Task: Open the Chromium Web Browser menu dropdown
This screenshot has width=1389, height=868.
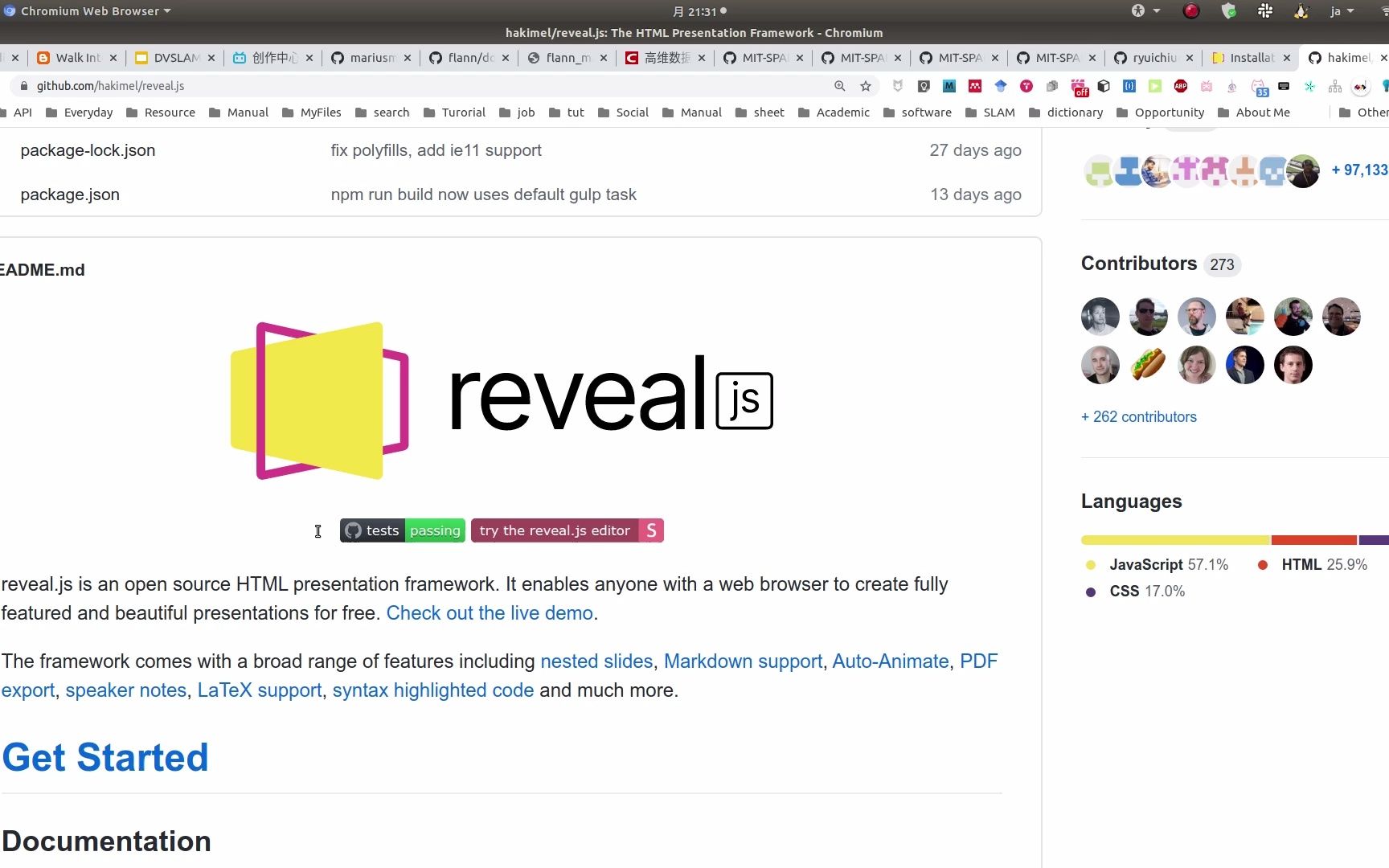Action: point(88,10)
